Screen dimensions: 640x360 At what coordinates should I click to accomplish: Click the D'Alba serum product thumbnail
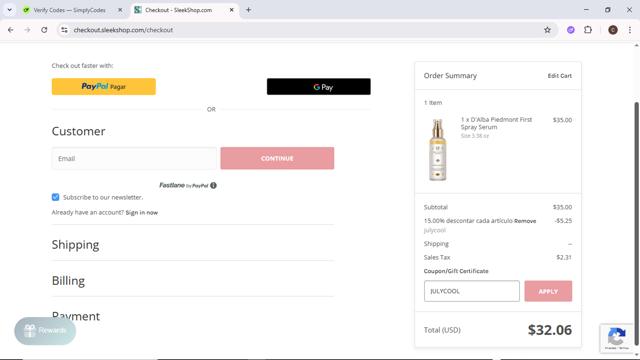(438, 149)
